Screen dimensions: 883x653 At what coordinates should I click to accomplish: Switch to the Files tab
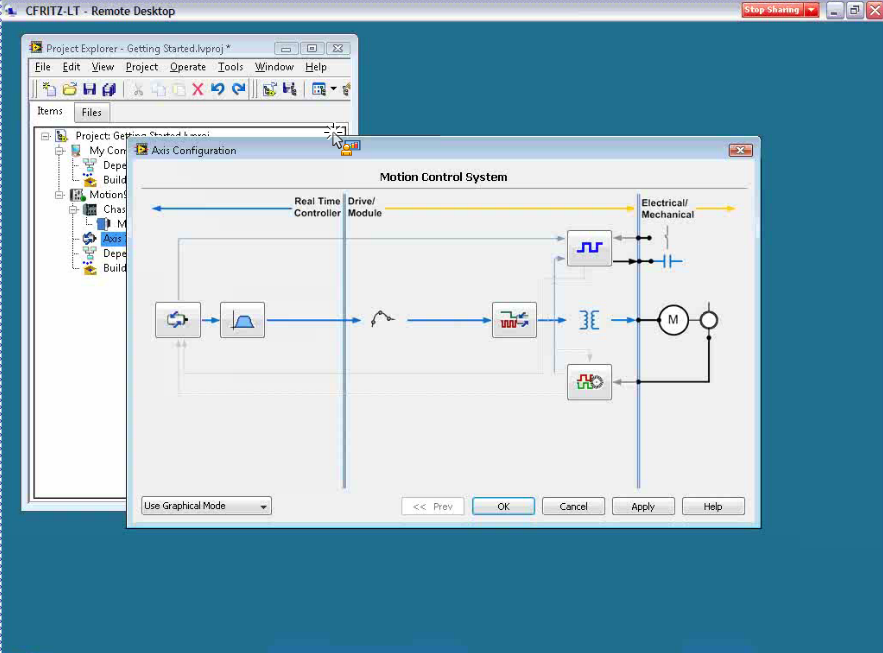coord(92,113)
